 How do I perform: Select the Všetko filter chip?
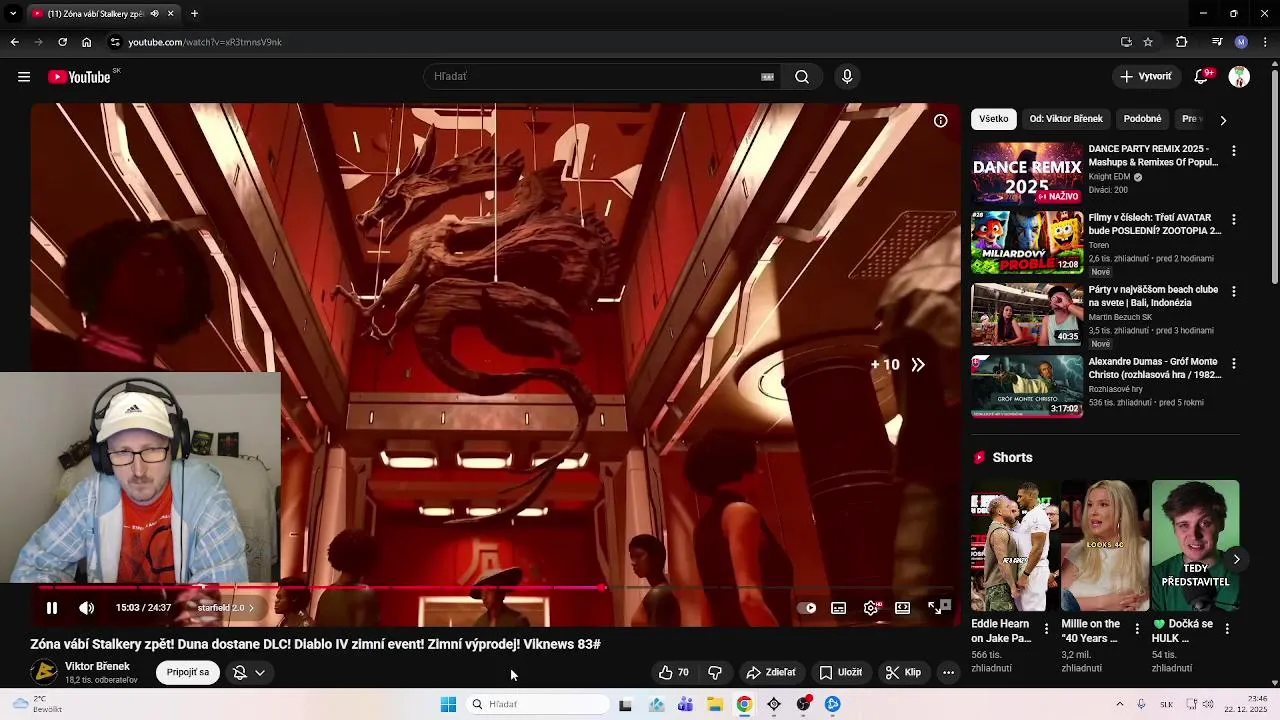coord(993,119)
